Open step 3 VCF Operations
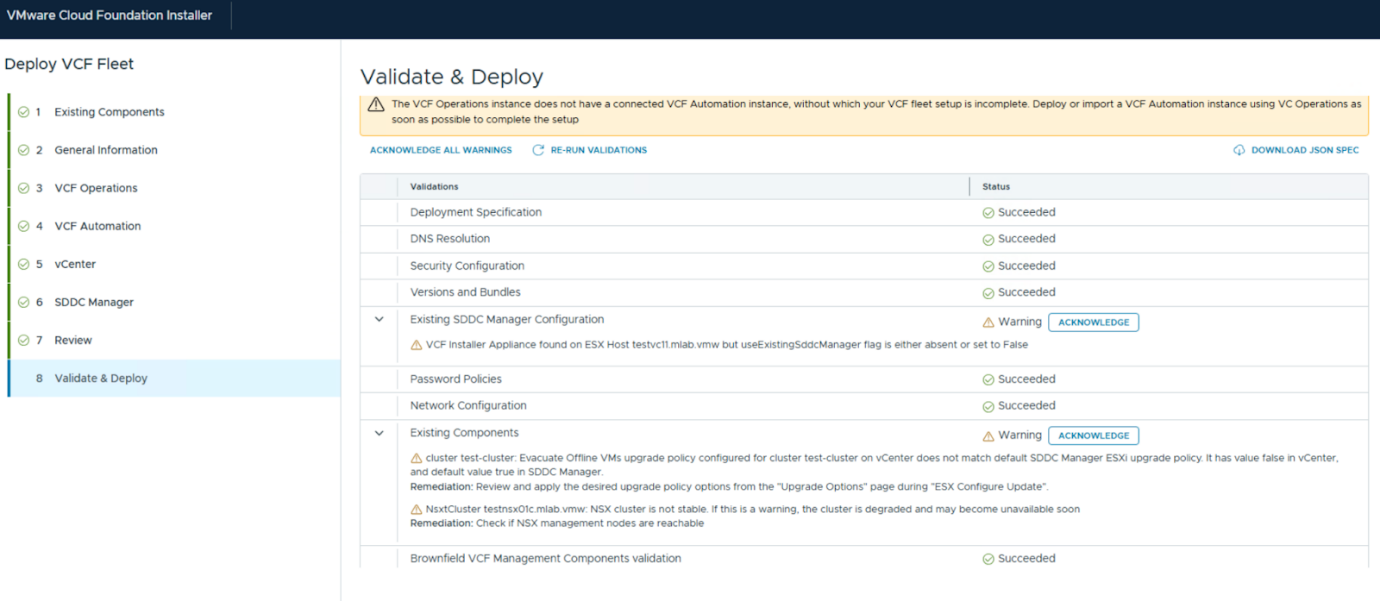This screenshot has height=601, width=1380. tap(96, 188)
